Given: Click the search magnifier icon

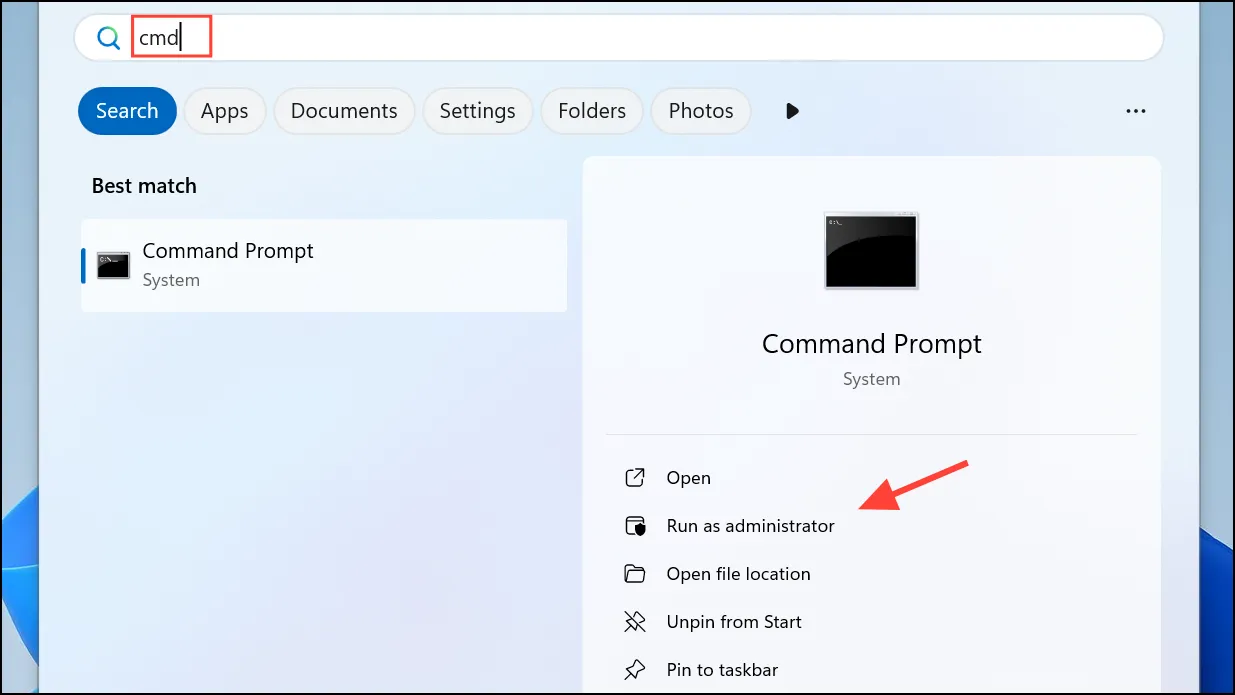Looking at the screenshot, I should pyautogui.click(x=108, y=38).
